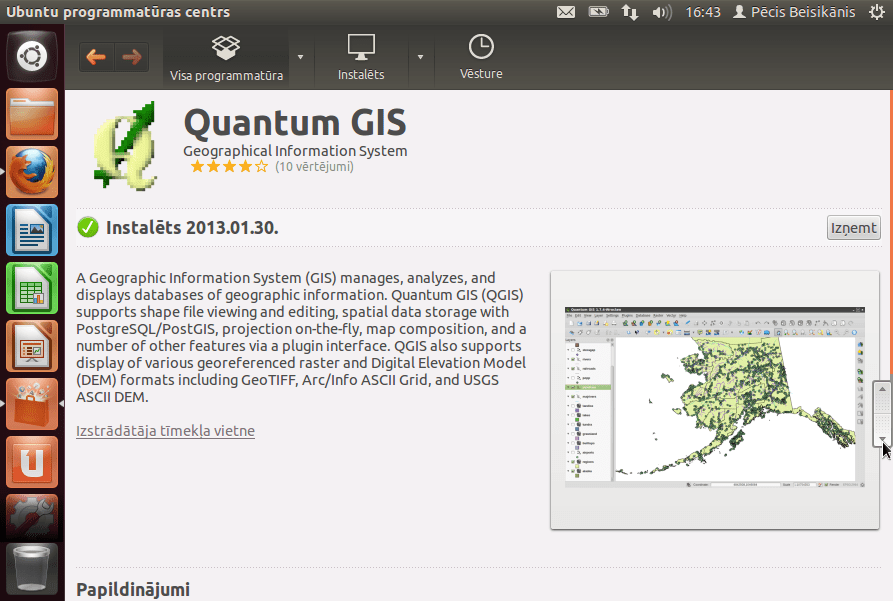The height and width of the screenshot is (601, 893).
Task: Launch the Files manager from the dock
Action: 32,114
